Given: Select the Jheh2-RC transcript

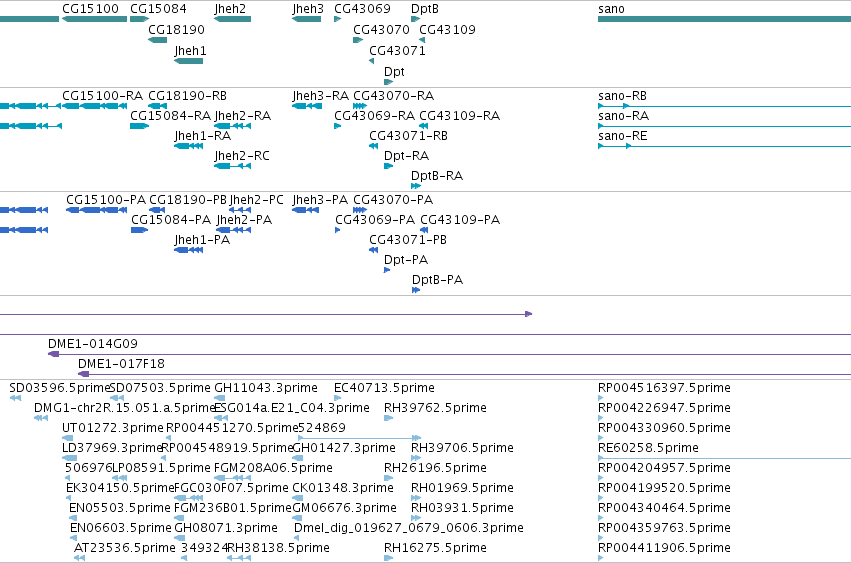Looking at the screenshot, I should (232, 166).
